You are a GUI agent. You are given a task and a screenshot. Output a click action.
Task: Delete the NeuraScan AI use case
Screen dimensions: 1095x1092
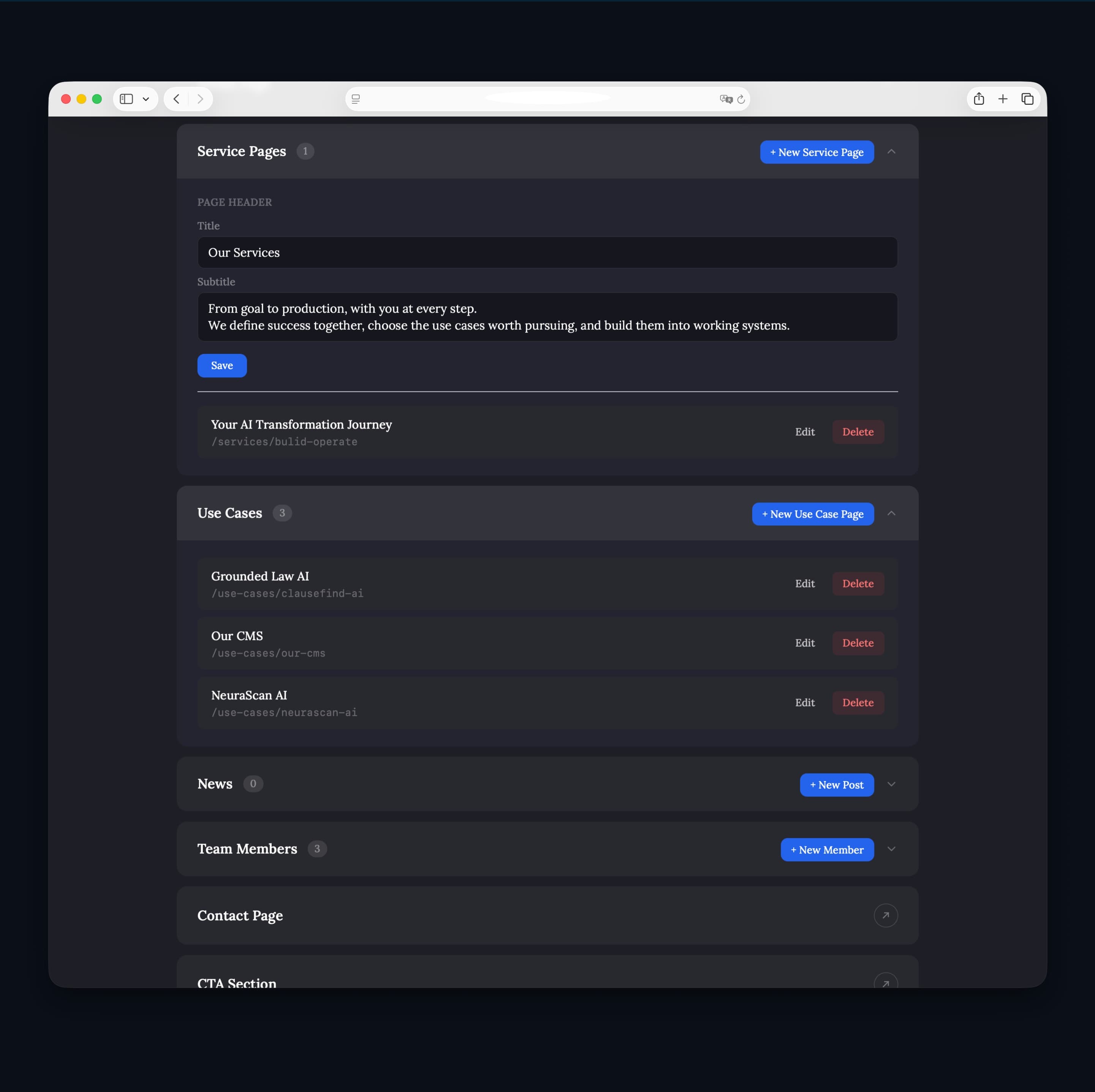(x=858, y=703)
